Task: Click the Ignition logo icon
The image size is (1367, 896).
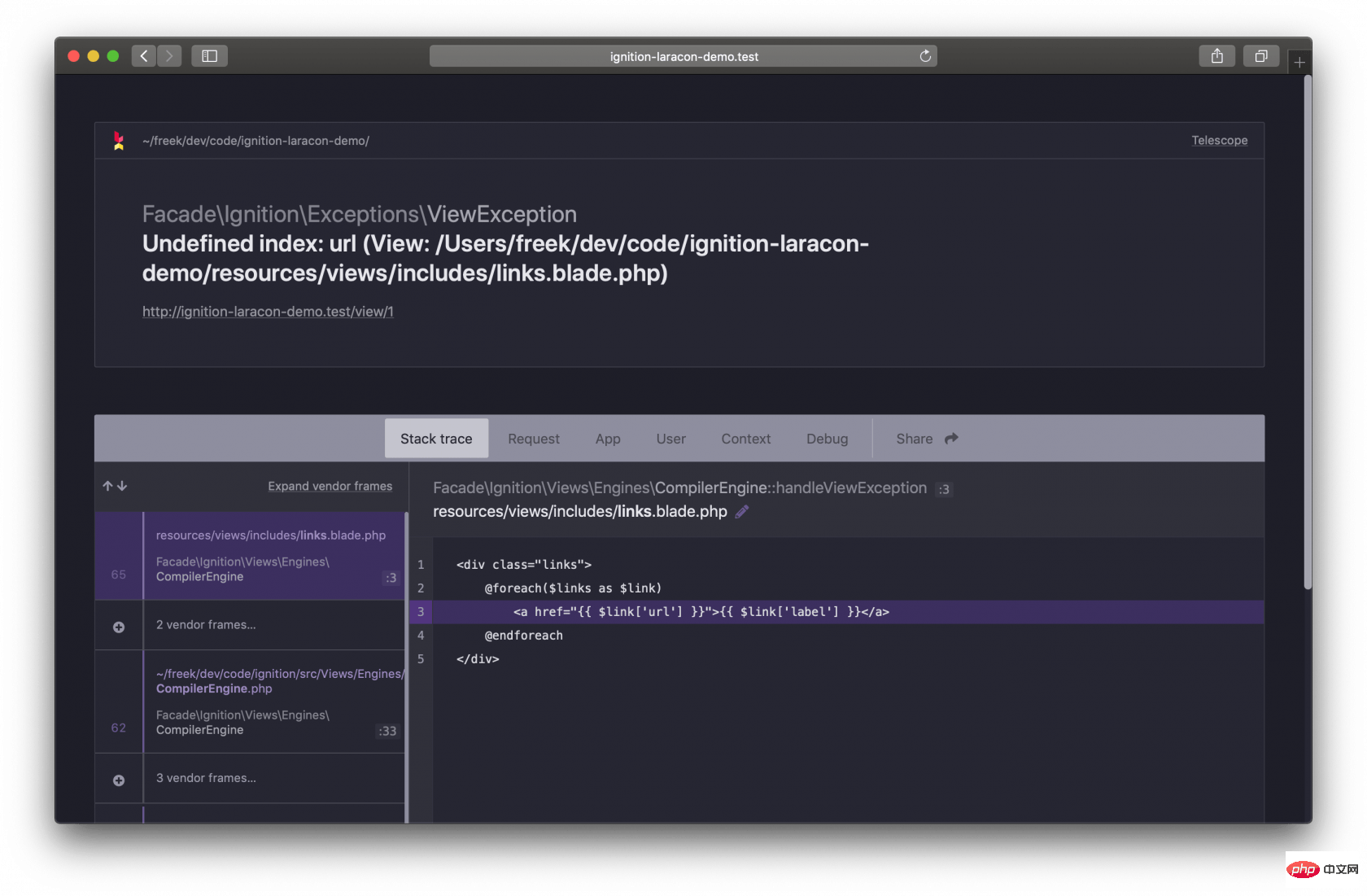Action: (119, 141)
